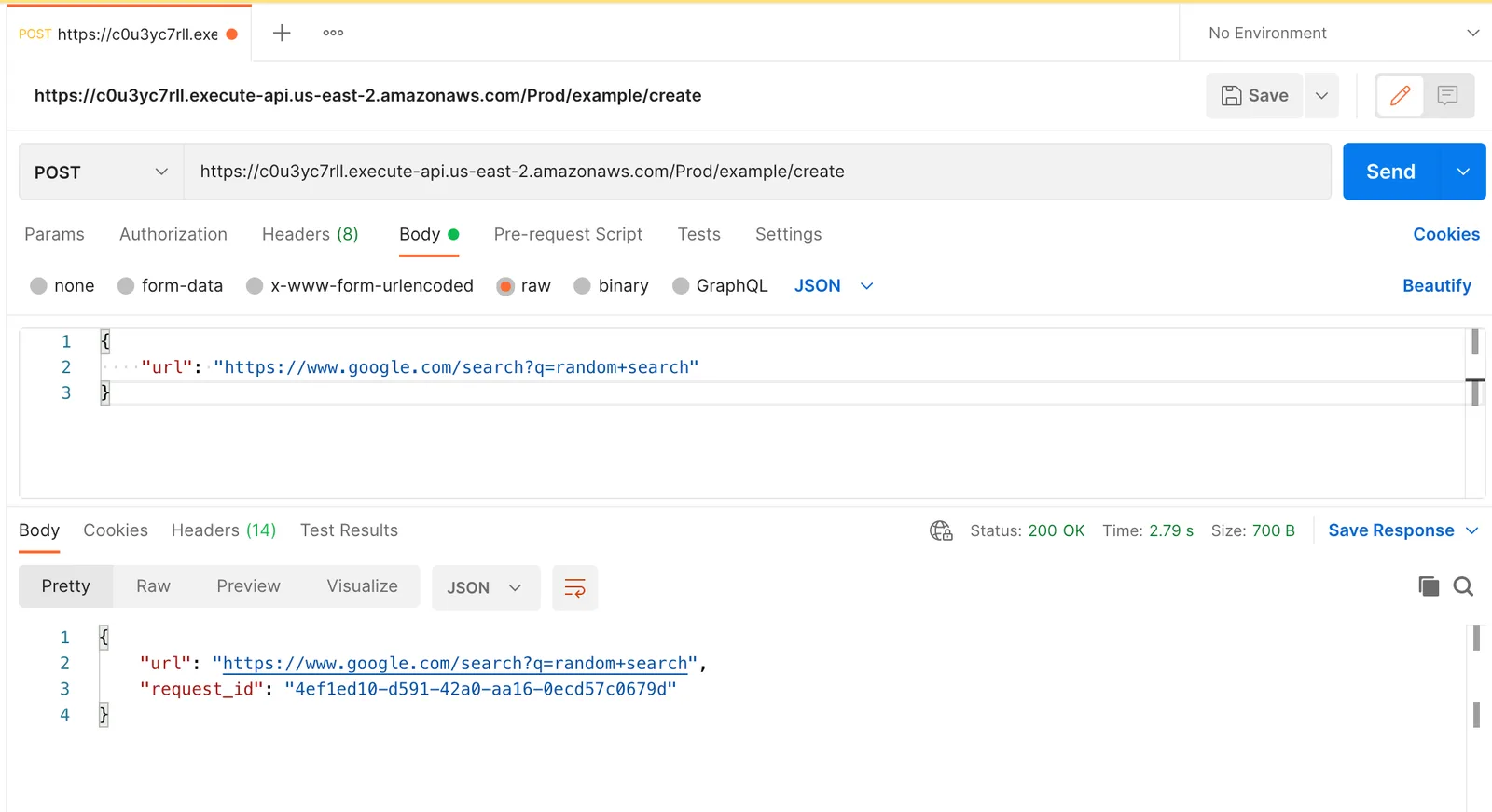Click the request editor scrollbar
This screenshot has height=812, width=1492.
coord(1474,365)
